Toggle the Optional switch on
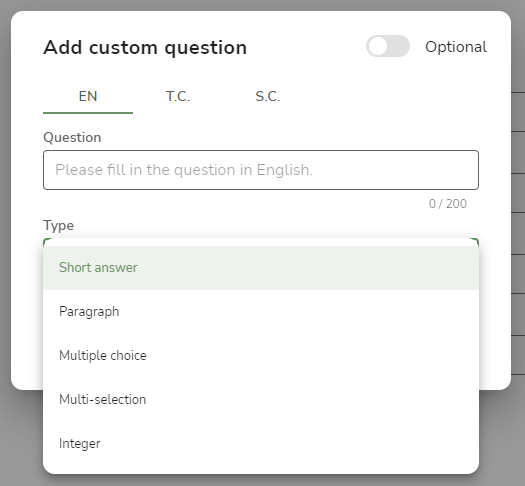This screenshot has height=486, width=525. tap(388, 46)
